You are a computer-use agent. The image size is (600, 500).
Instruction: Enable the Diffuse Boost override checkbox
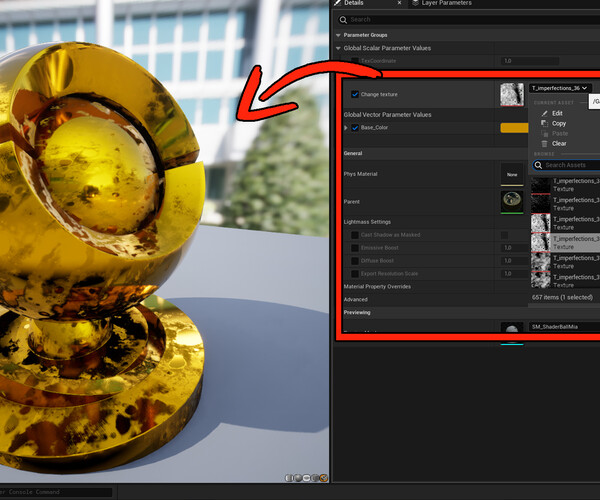[x=355, y=261]
